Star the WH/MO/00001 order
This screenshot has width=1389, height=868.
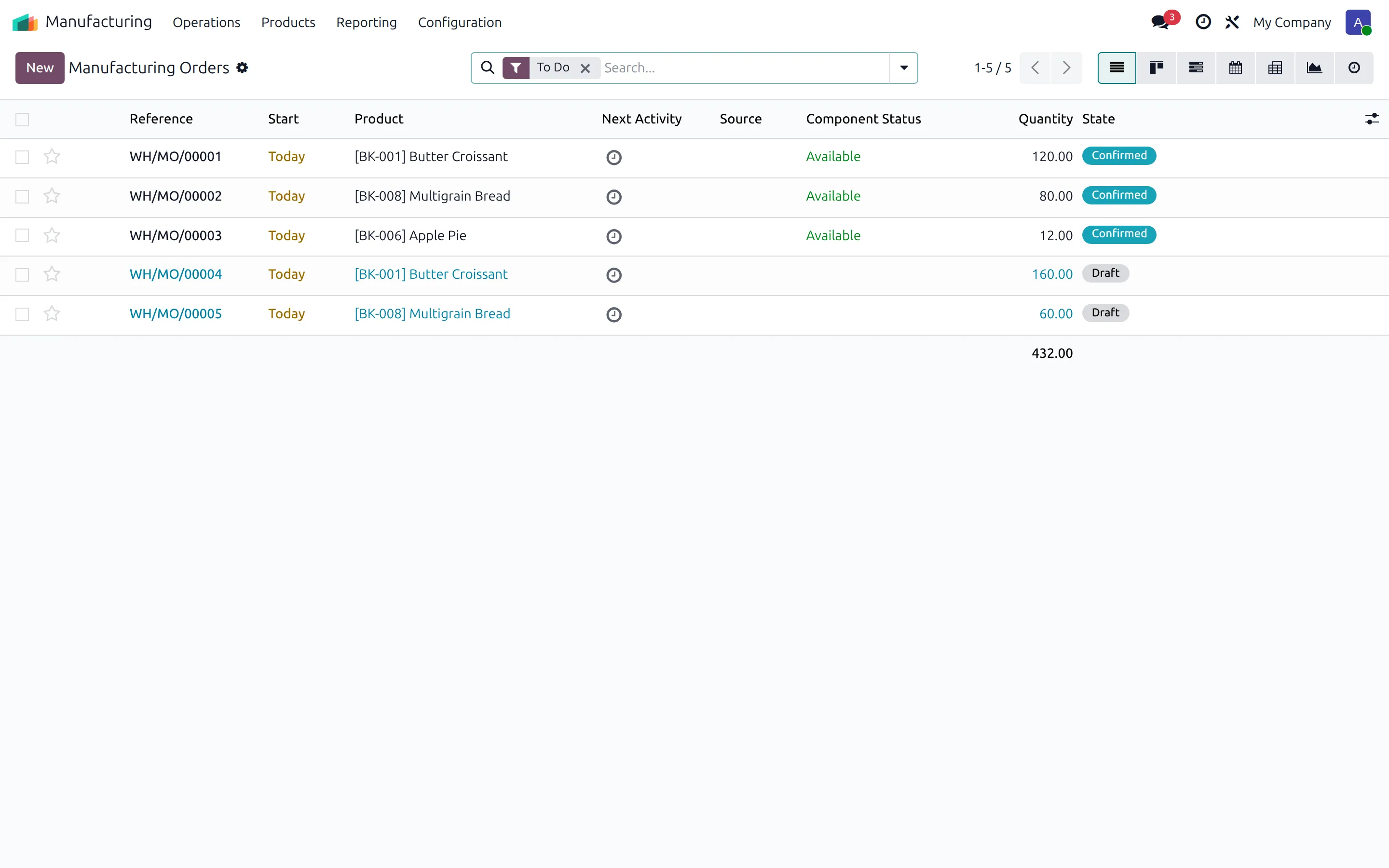[52, 156]
